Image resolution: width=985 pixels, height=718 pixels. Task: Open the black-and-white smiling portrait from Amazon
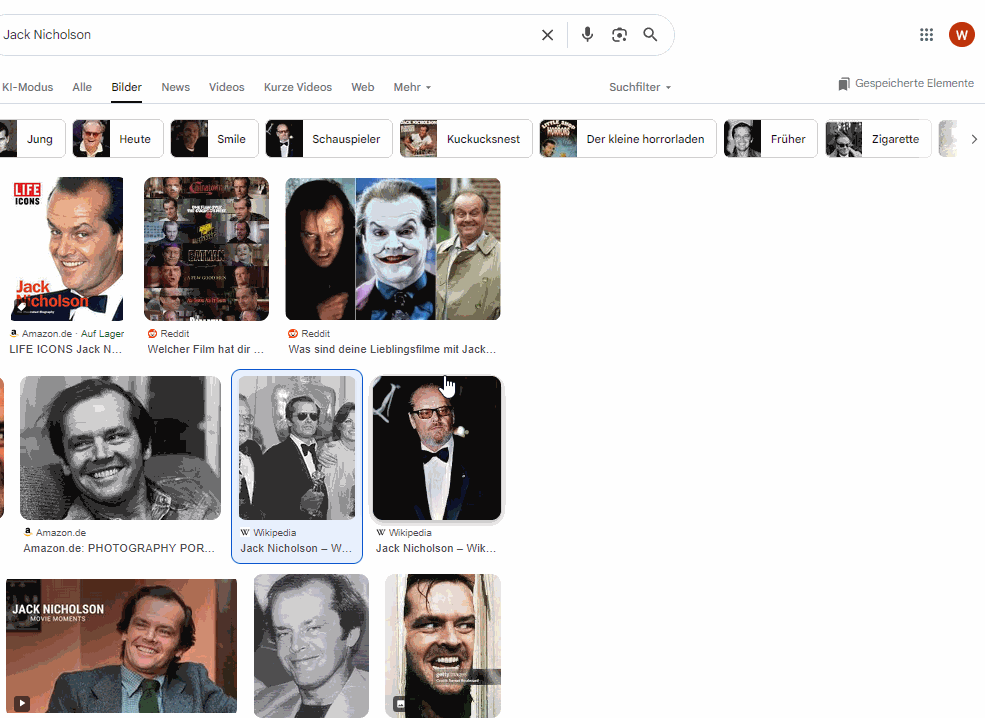click(x=120, y=448)
